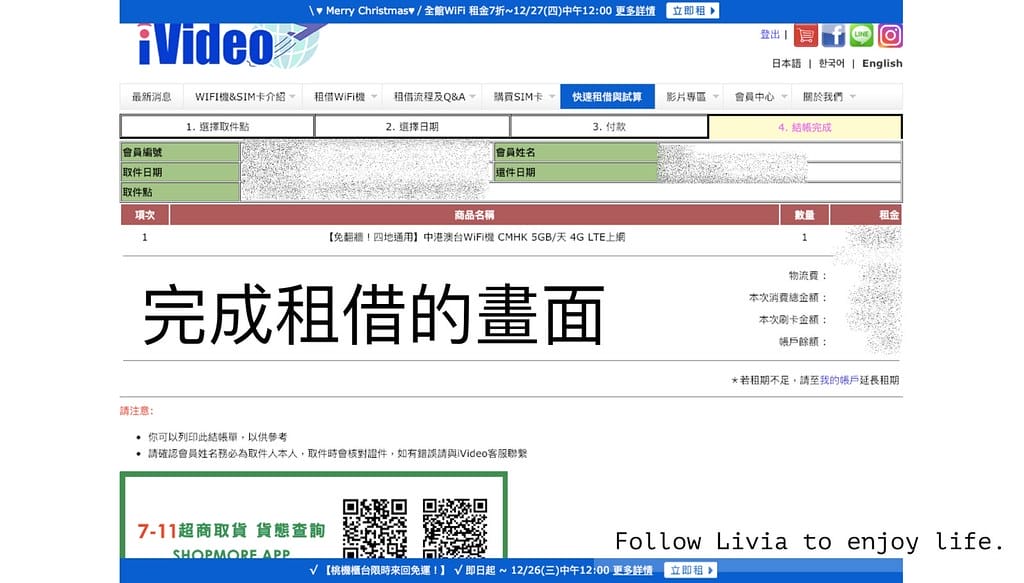1024x583 pixels.
Task: Open the shopping cart icon
Action: [x=806, y=35]
